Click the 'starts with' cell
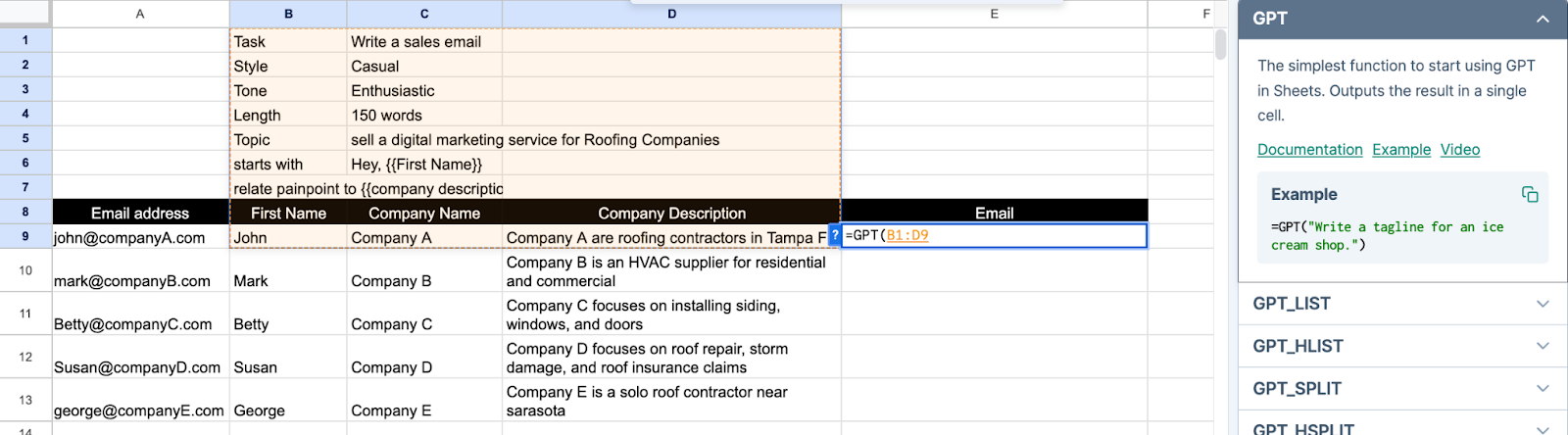This screenshot has width=1568, height=435. pos(288,164)
